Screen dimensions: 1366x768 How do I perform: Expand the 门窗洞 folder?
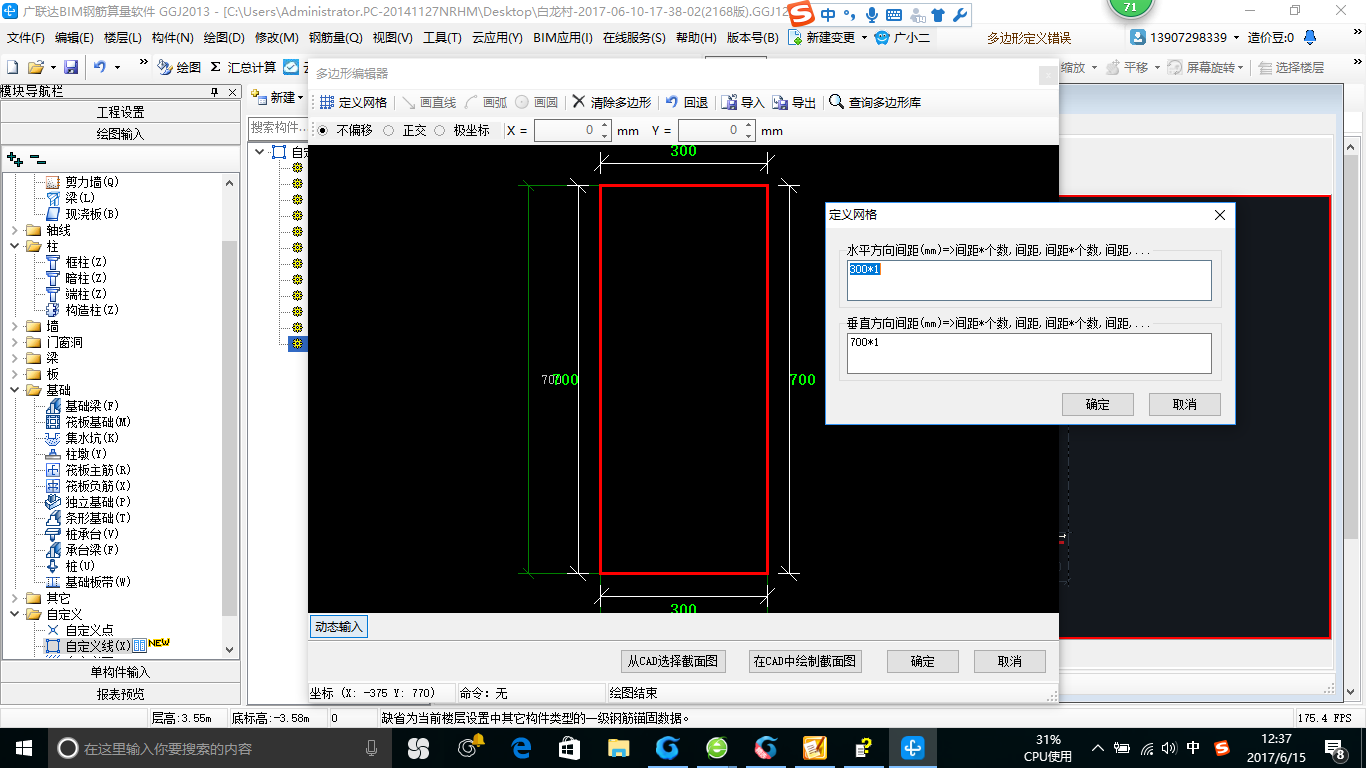pos(14,342)
